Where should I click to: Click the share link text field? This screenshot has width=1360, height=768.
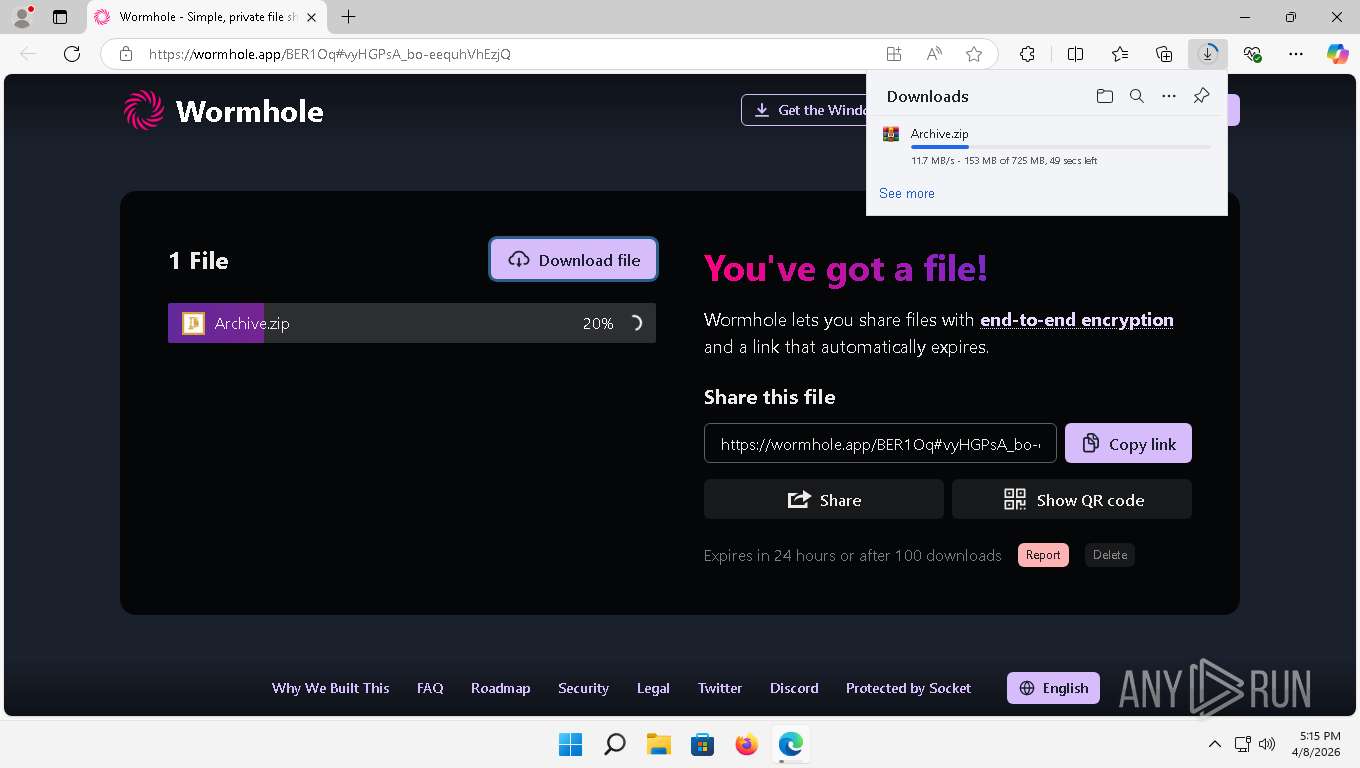click(880, 444)
